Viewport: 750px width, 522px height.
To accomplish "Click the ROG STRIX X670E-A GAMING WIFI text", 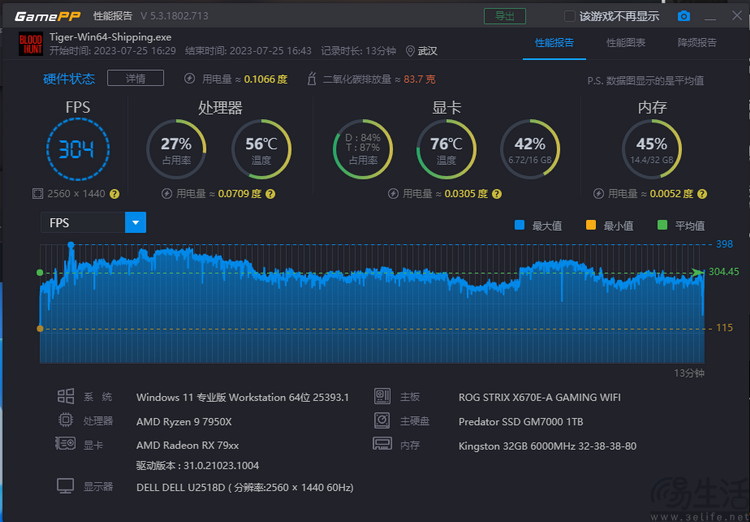I will tap(540, 397).
